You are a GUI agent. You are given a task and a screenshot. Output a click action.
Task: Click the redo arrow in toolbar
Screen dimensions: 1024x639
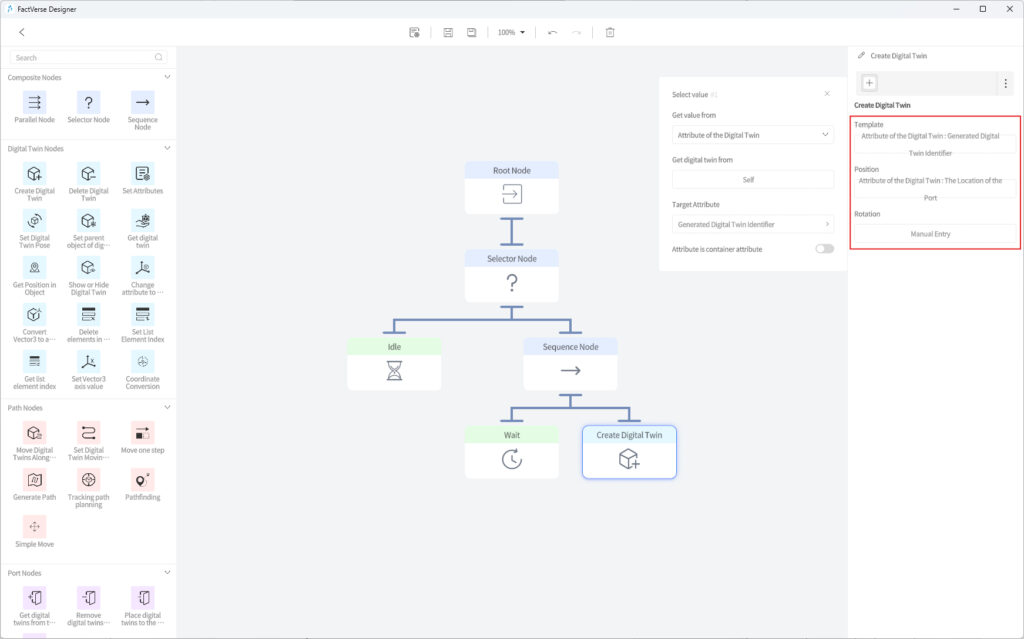click(576, 33)
